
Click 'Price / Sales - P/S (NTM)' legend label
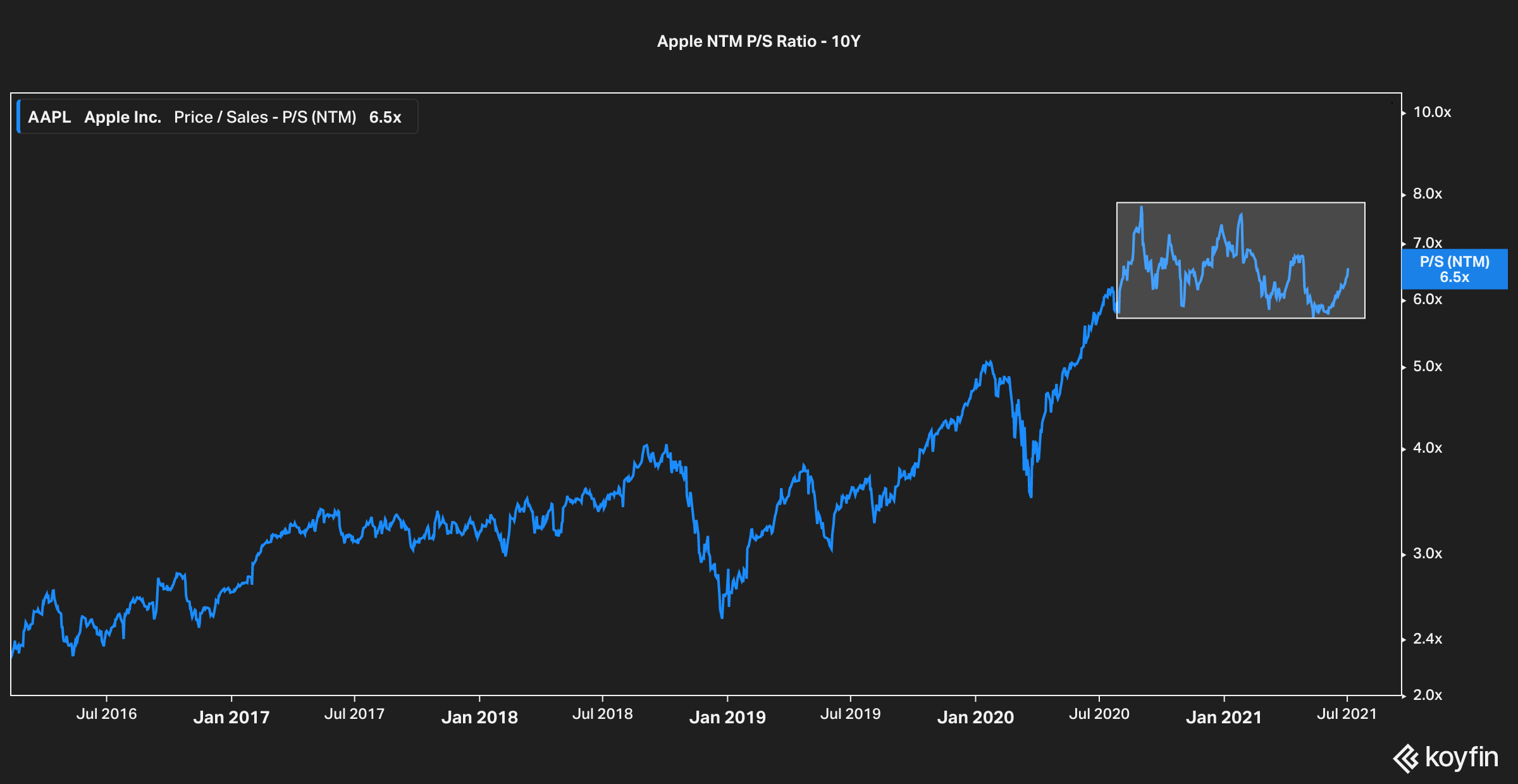click(265, 117)
